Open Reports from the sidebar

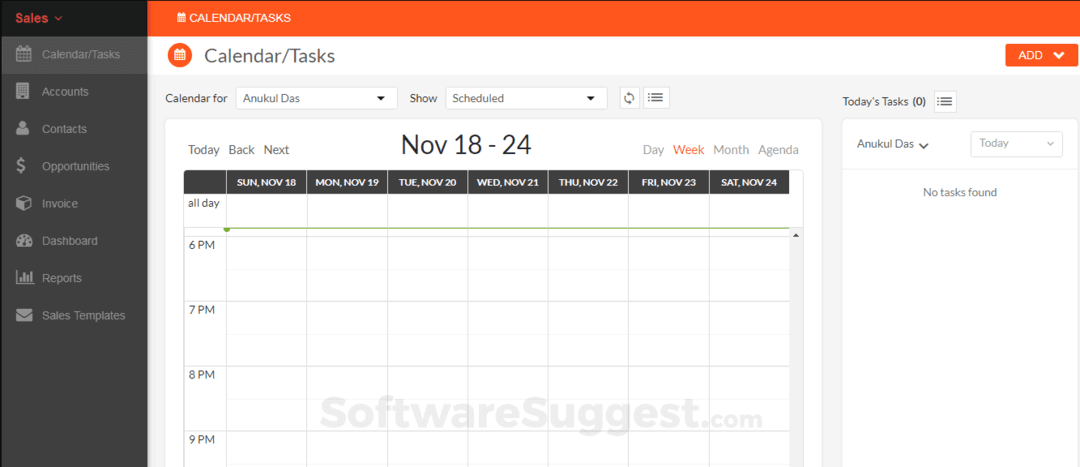[x=61, y=278]
